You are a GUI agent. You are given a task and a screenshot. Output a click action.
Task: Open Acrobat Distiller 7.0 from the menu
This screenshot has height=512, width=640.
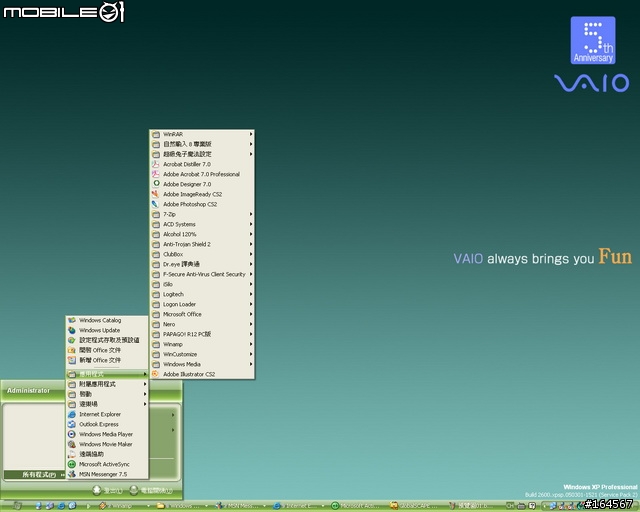tap(202, 164)
